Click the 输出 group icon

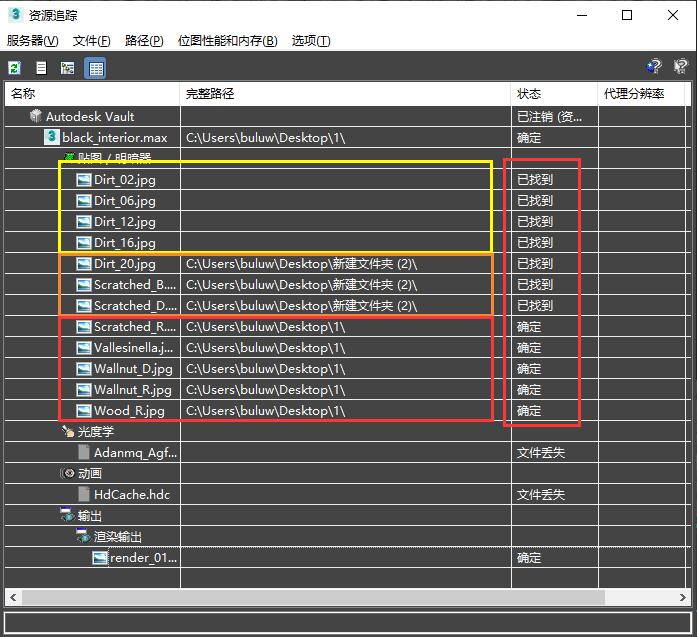[68, 515]
